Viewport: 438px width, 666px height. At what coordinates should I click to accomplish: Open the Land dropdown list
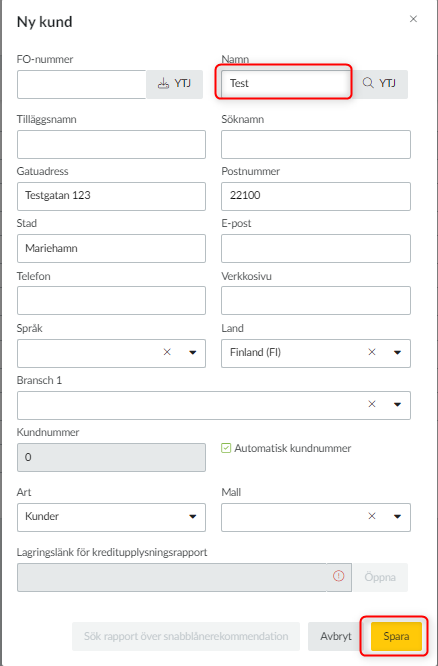click(397, 353)
